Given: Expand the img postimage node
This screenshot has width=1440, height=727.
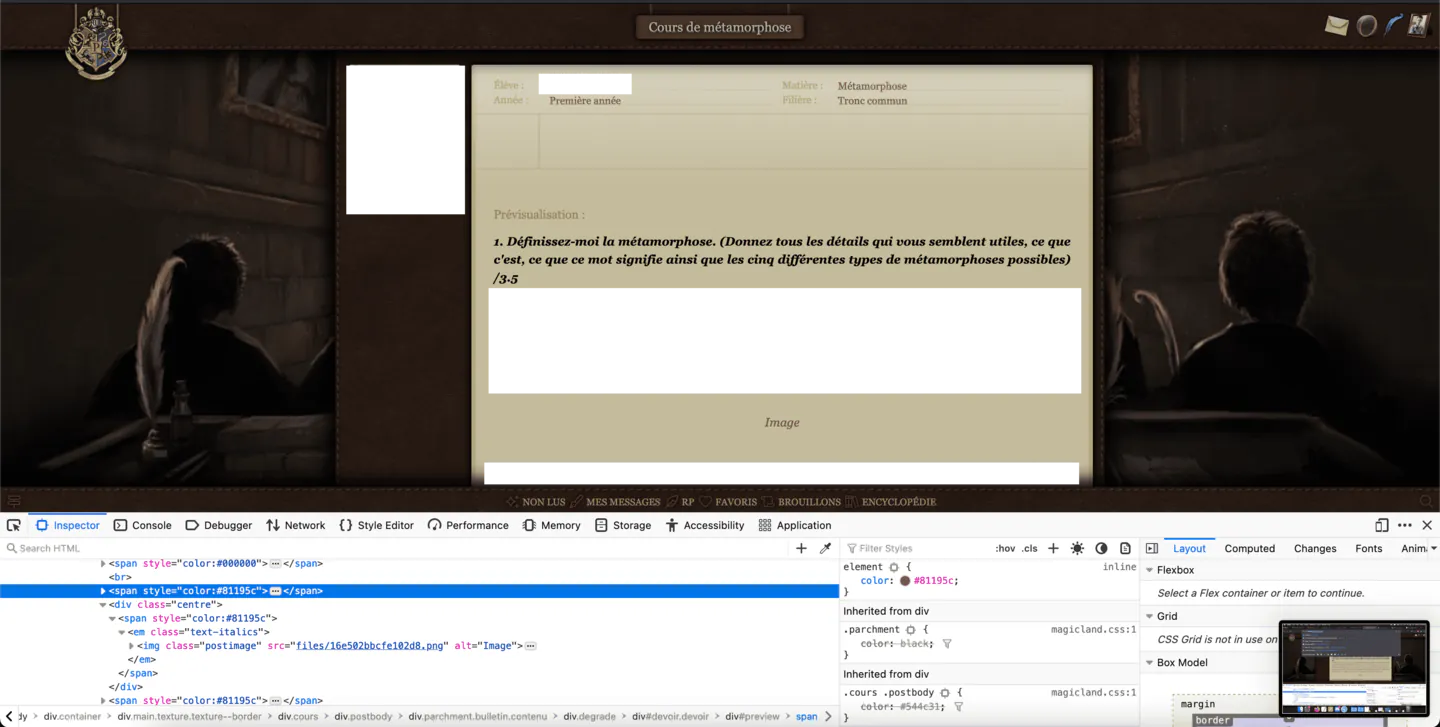Looking at the screenshot, I should coord(131,646).
